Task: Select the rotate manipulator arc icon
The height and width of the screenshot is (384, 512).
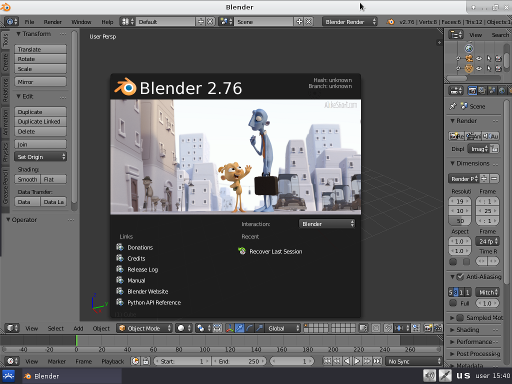Action: click(x=249, y=328)
